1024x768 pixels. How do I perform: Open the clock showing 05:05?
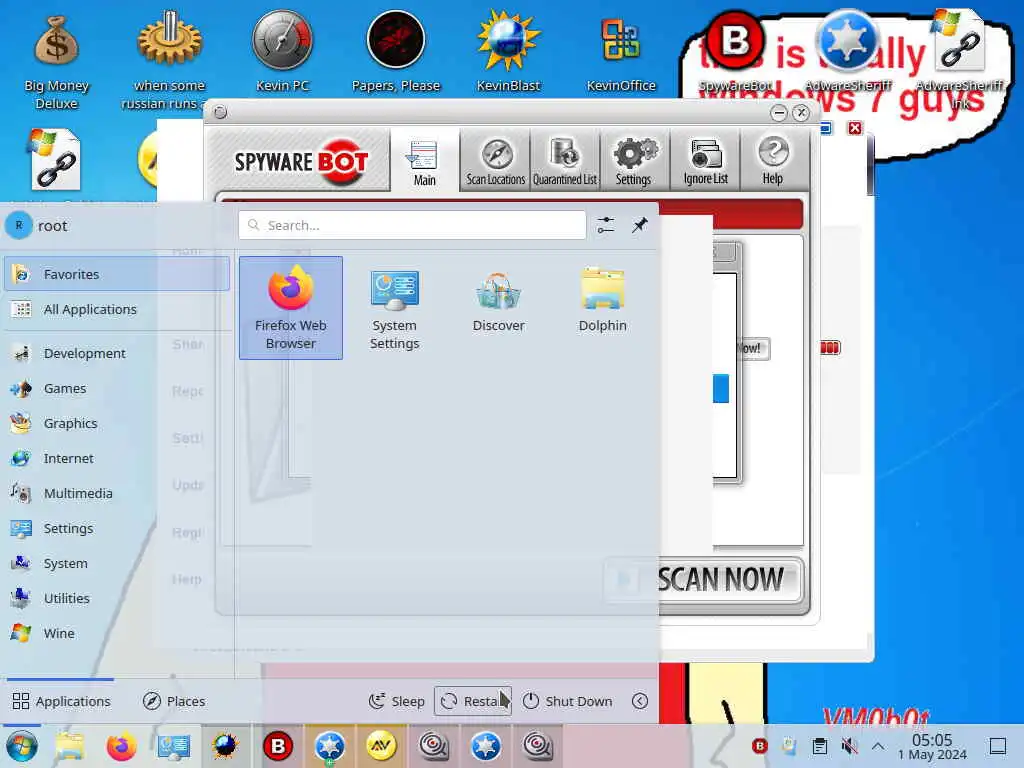(932, 746)
